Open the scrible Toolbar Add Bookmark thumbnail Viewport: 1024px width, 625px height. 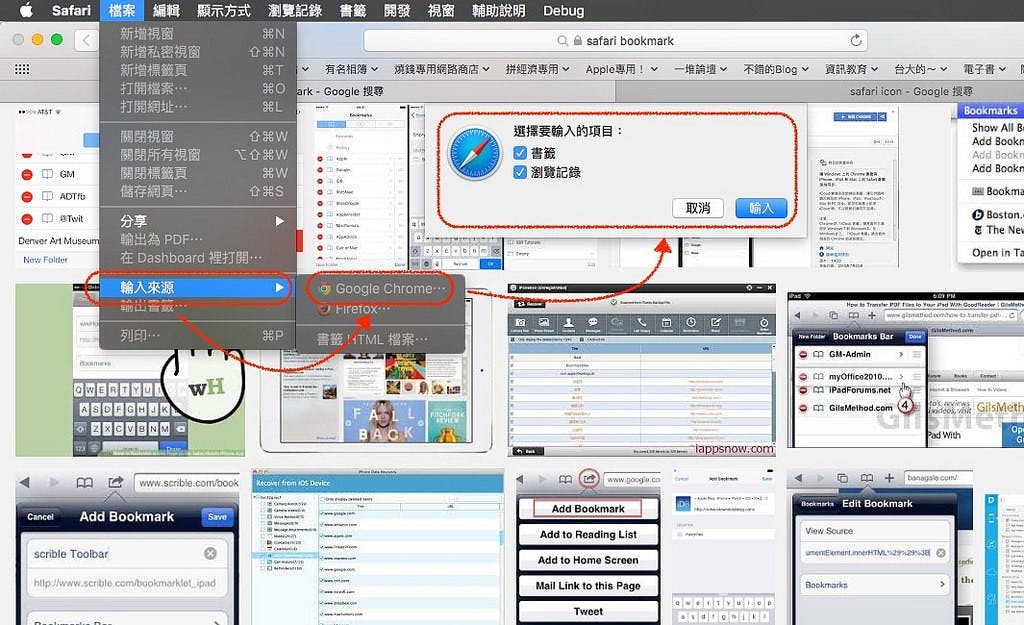[128, 549]
